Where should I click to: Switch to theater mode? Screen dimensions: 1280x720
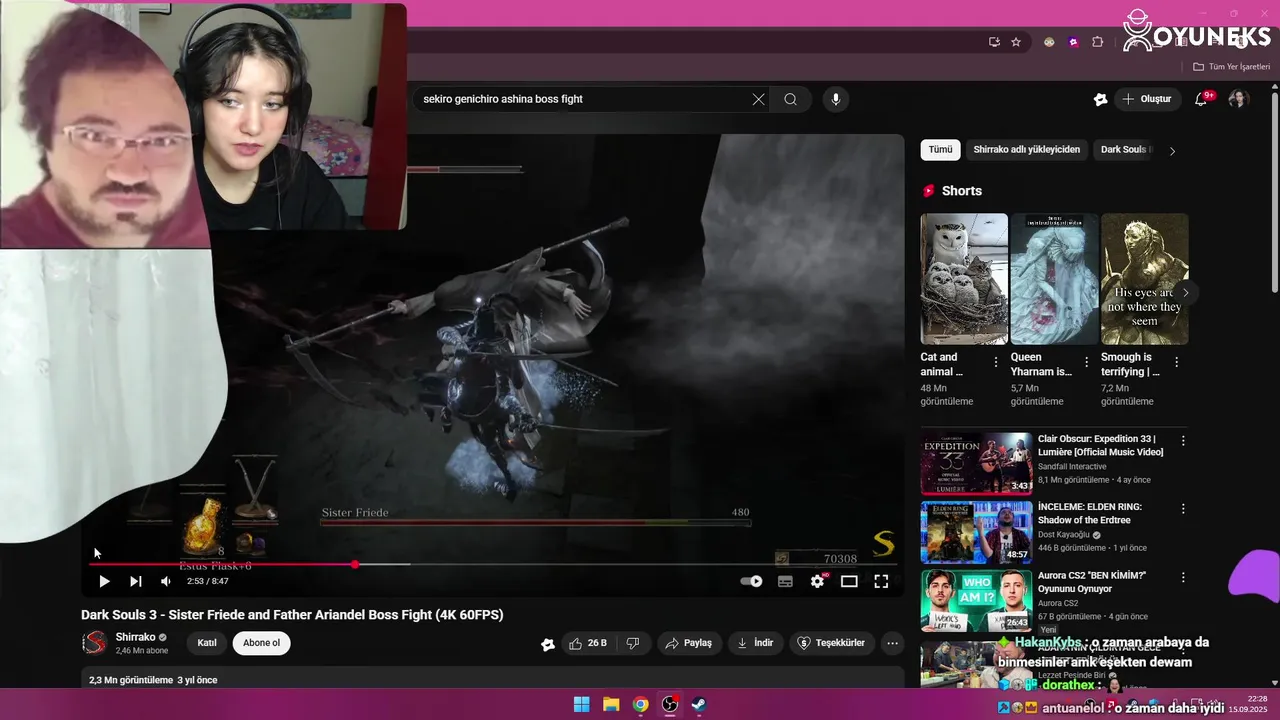849,581
